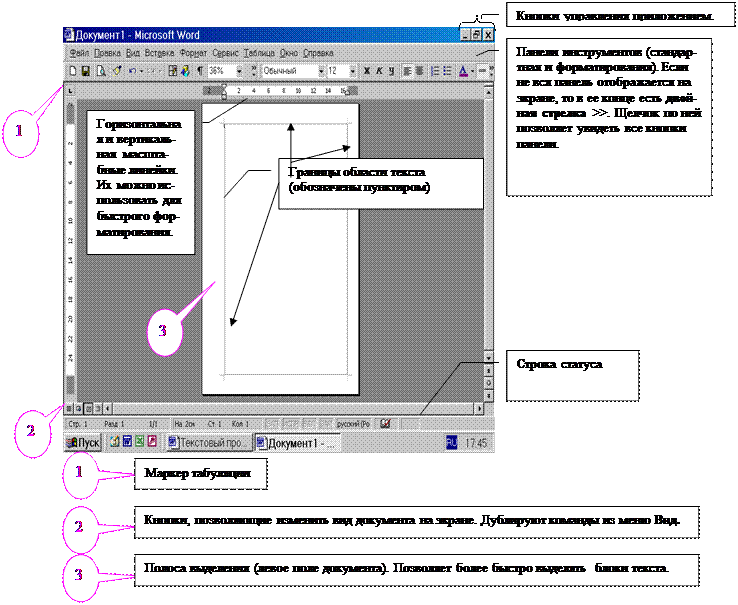Open the Вид menu
This screenshot has height=605, width=738.
tap(133, 53)
